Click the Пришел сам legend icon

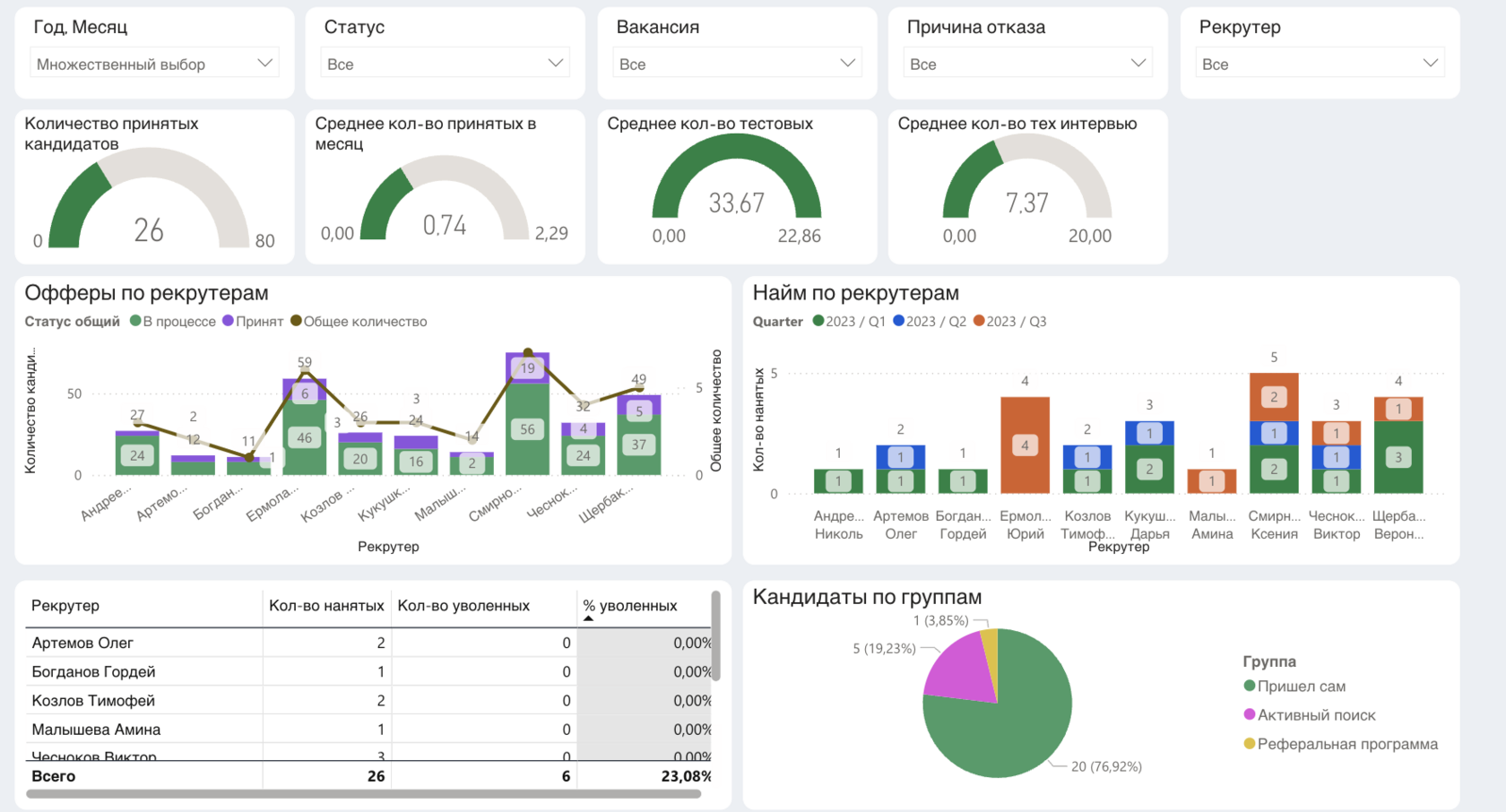click(x=1250, y=687)
